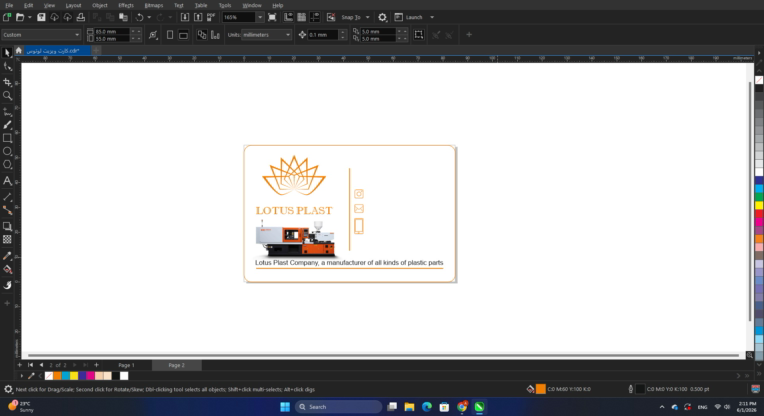Toggle Show Rulers button
Screen dimensions: 764x416
[288, 17]
